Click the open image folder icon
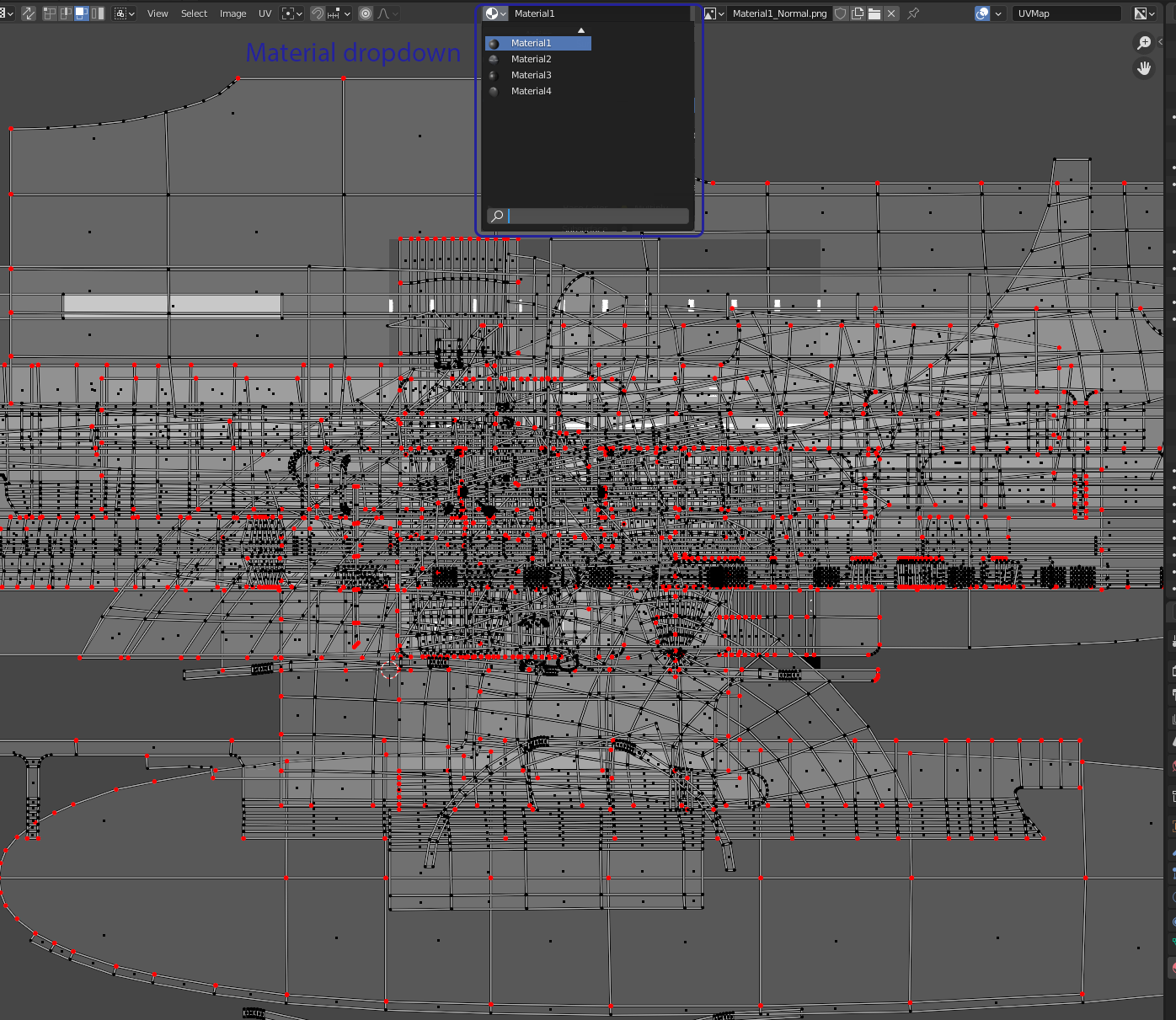Image resolution: width=1176 pixels, height=1020 pixels. coord(874,13)
